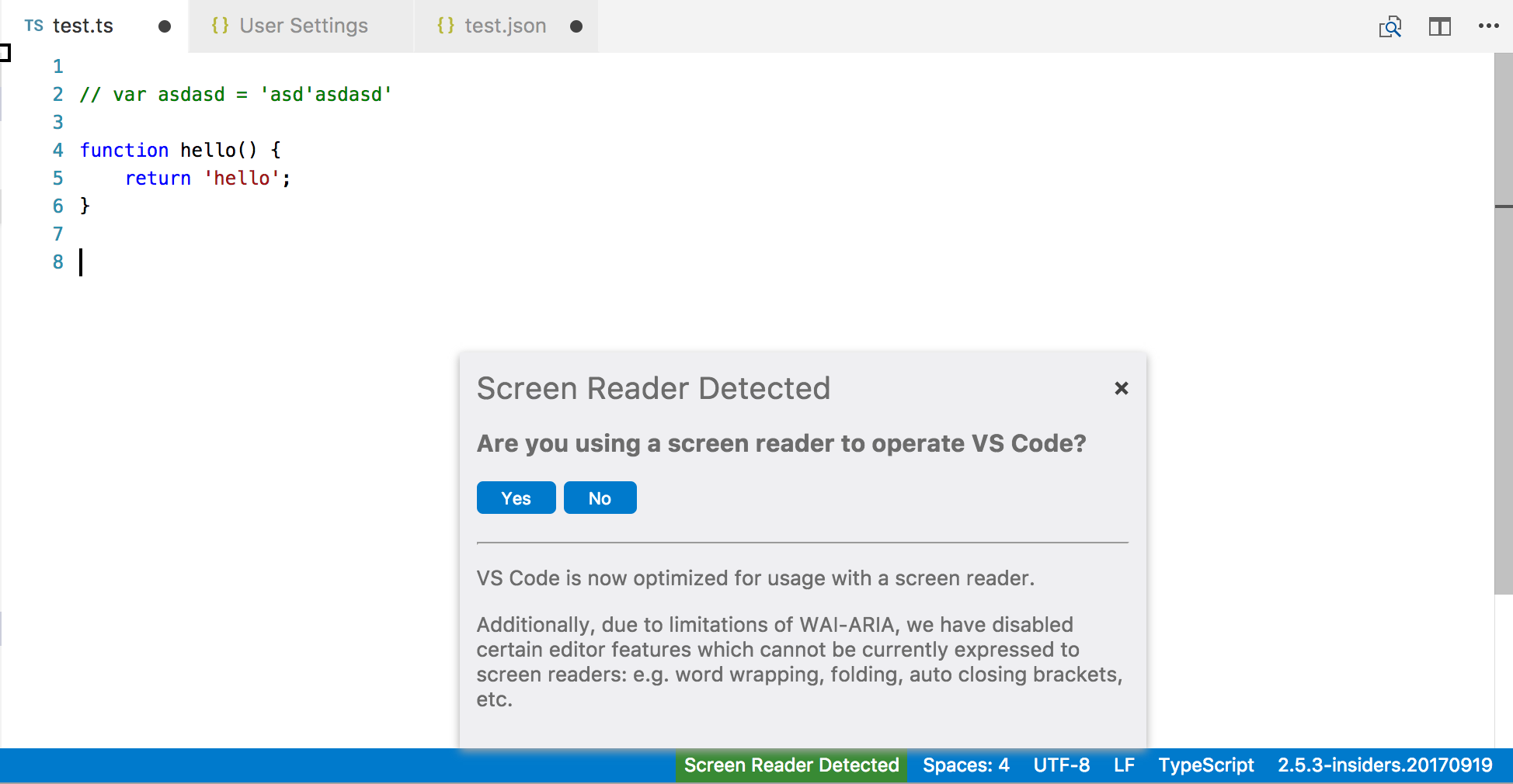
Task: Dismiss the Screen Reader Detected dialog with X
Action: coord(1121,388)
